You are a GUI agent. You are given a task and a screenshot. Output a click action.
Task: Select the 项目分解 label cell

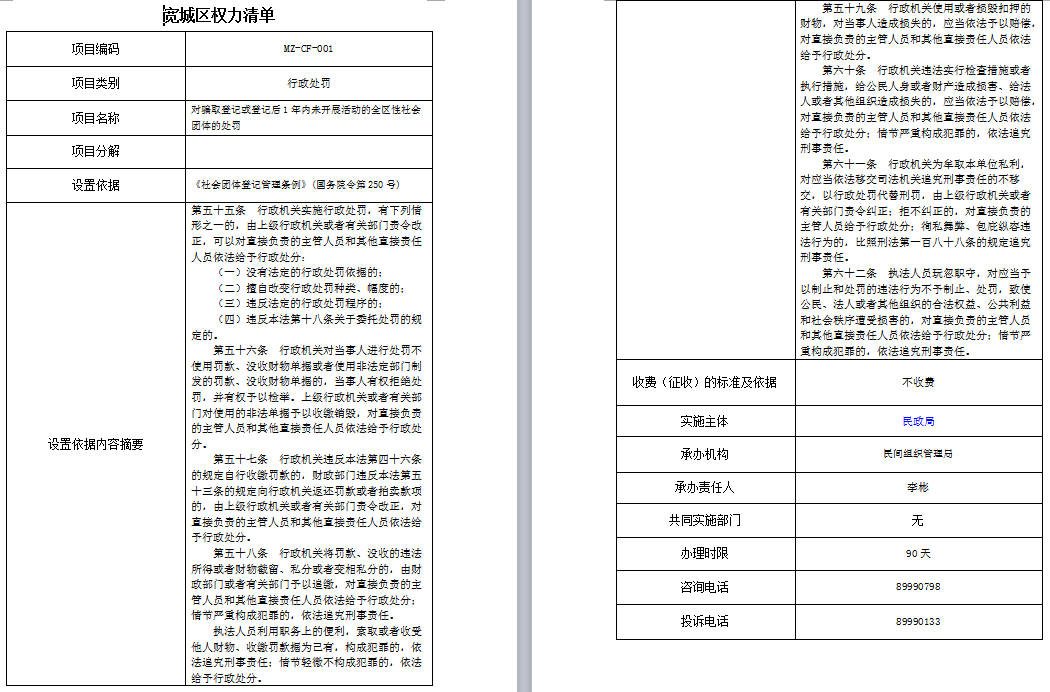96,151
